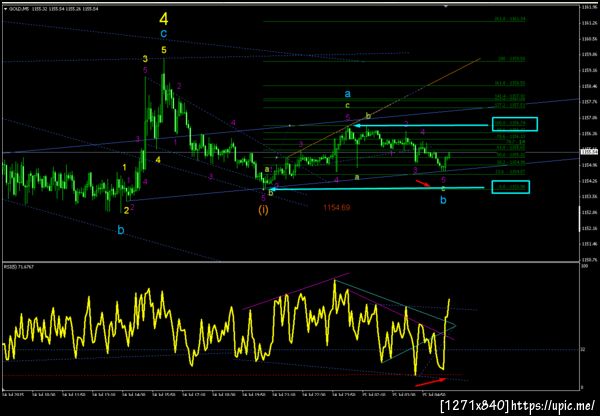This screenshot has width=600, height=416.
Task: Select the large yellow wave 4 label
Action: pyautogui.click(x=163, y=18)
